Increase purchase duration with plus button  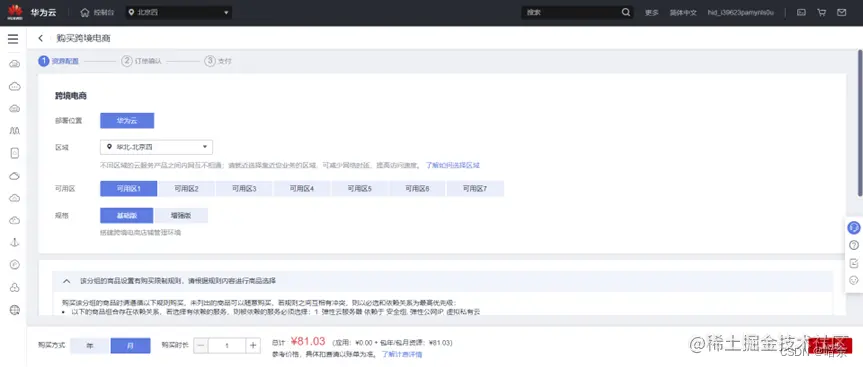253,346
